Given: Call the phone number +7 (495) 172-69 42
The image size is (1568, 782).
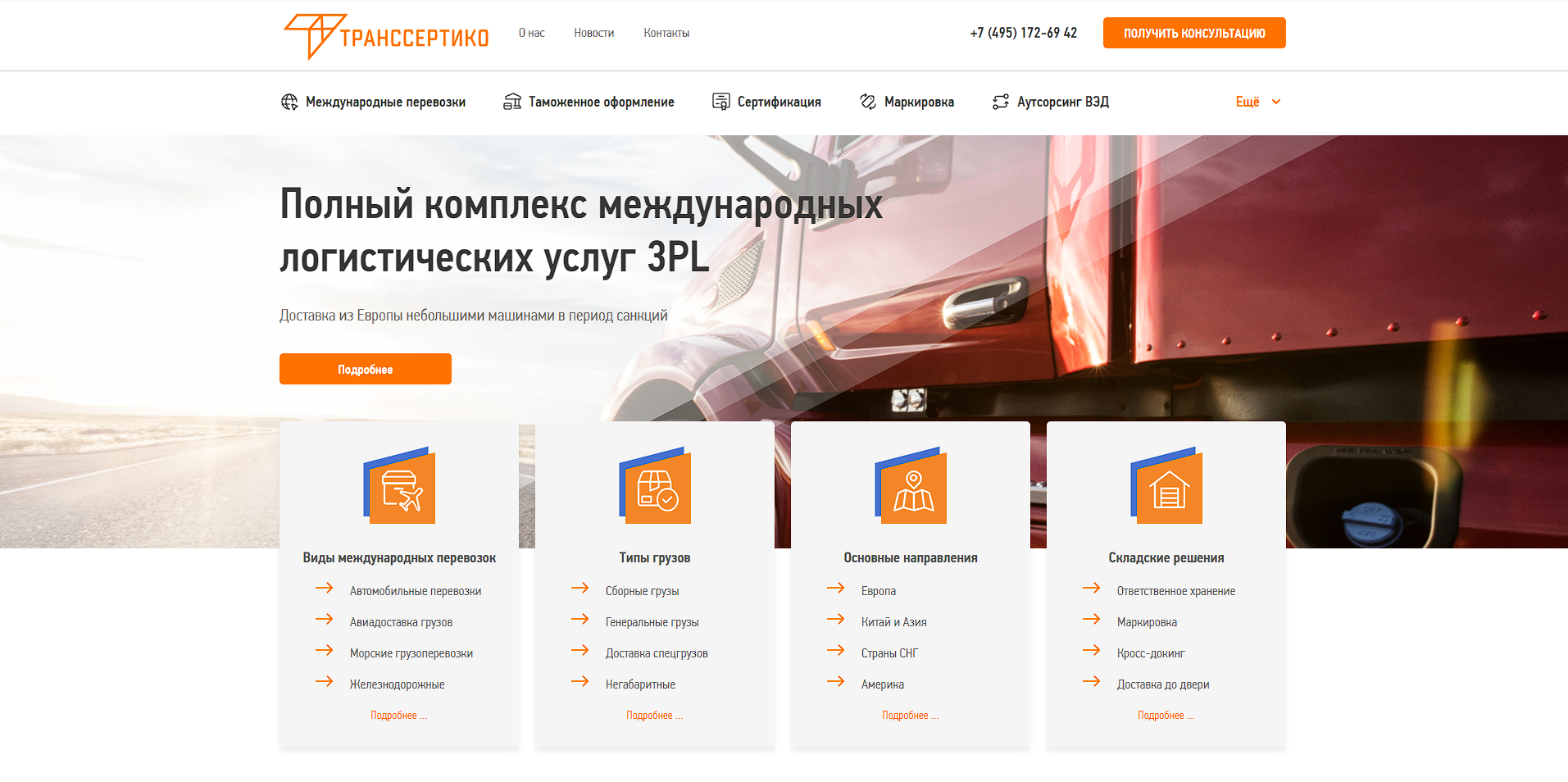Looking at the screenshot, I should coord(1023,33).
